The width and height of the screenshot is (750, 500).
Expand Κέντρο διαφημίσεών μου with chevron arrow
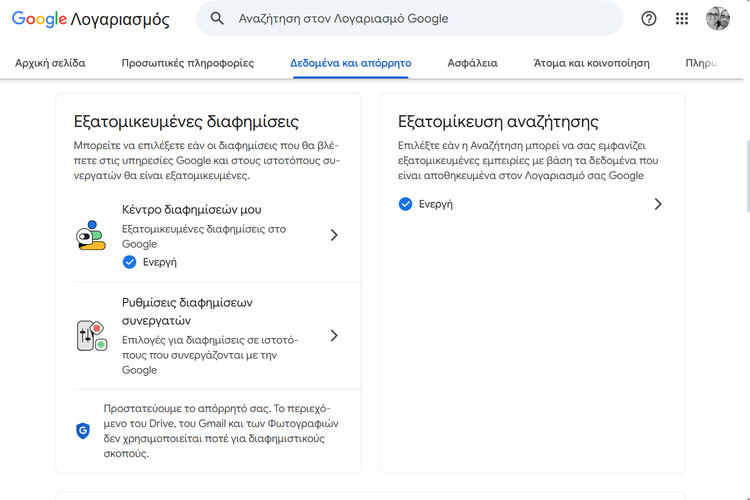point(334,235)
